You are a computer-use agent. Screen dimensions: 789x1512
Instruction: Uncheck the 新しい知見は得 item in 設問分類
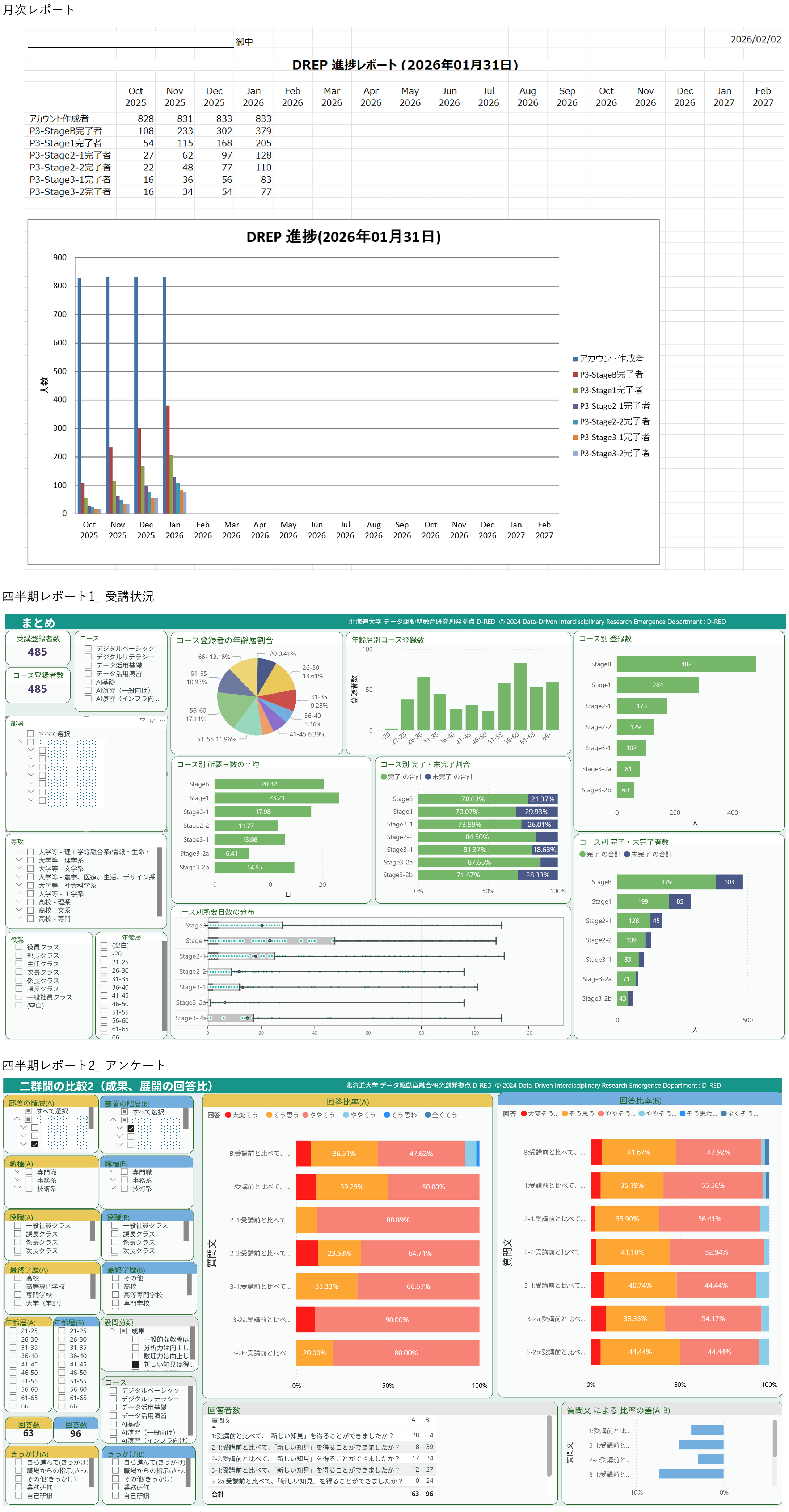pos(136,1365)
